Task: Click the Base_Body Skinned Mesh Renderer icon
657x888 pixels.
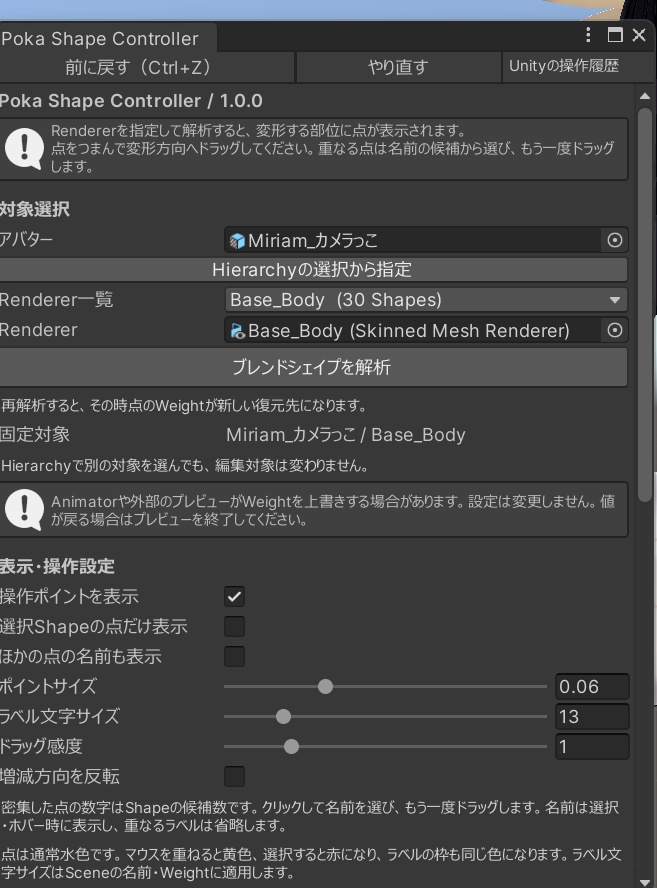Action: [237, 331]
